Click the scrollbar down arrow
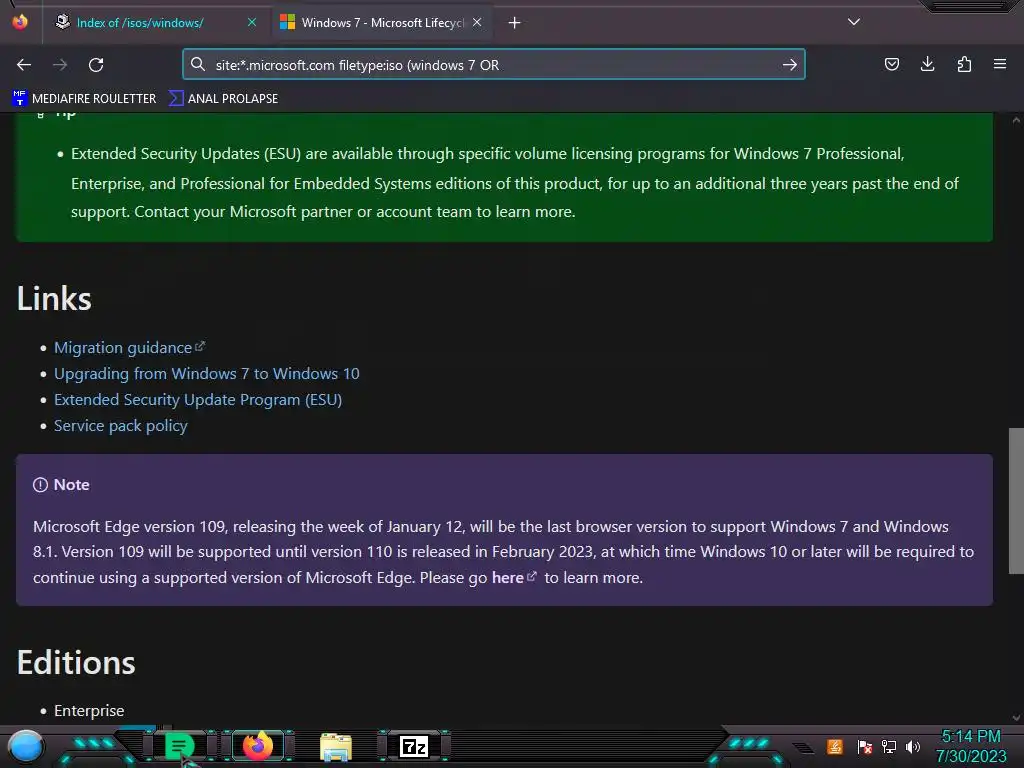Image resolution: width=1024 pixels, height=768 pixels. click(1016, 718)
